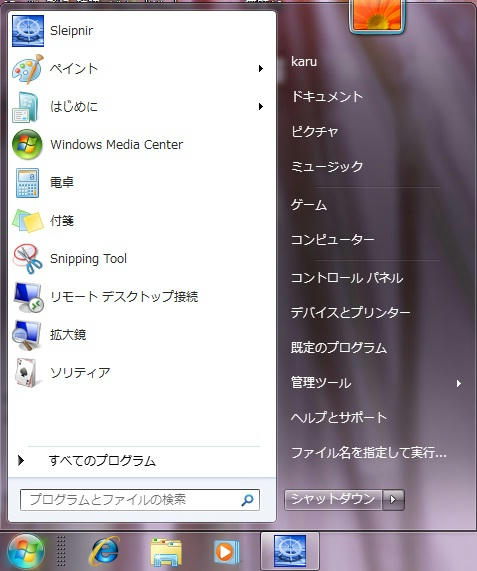477x571 pixels.
Task: Open Windows Explorer folder icon on taskbar
Action: click(x=166, y=552)
